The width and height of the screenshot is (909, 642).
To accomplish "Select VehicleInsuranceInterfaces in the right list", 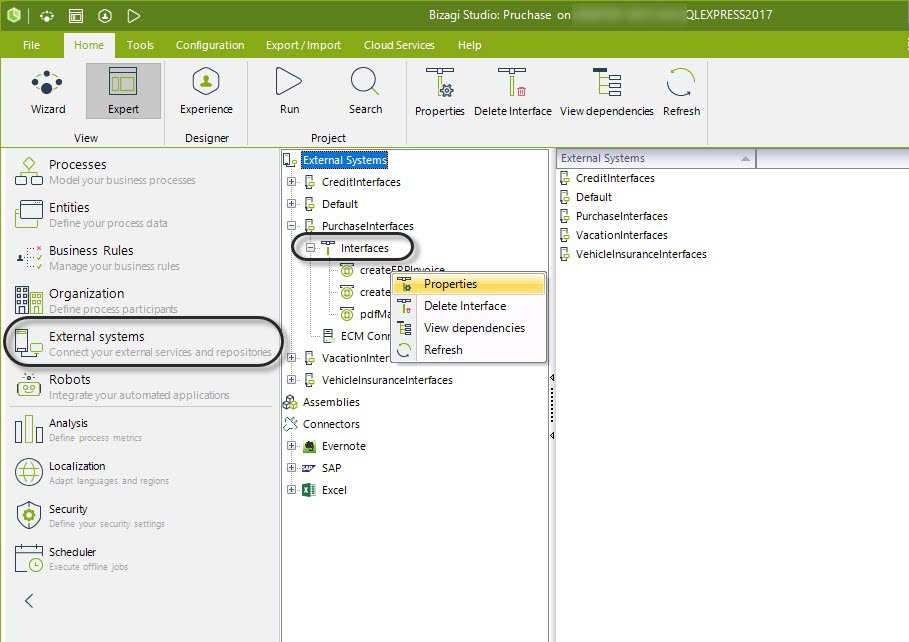I will 641,254.
